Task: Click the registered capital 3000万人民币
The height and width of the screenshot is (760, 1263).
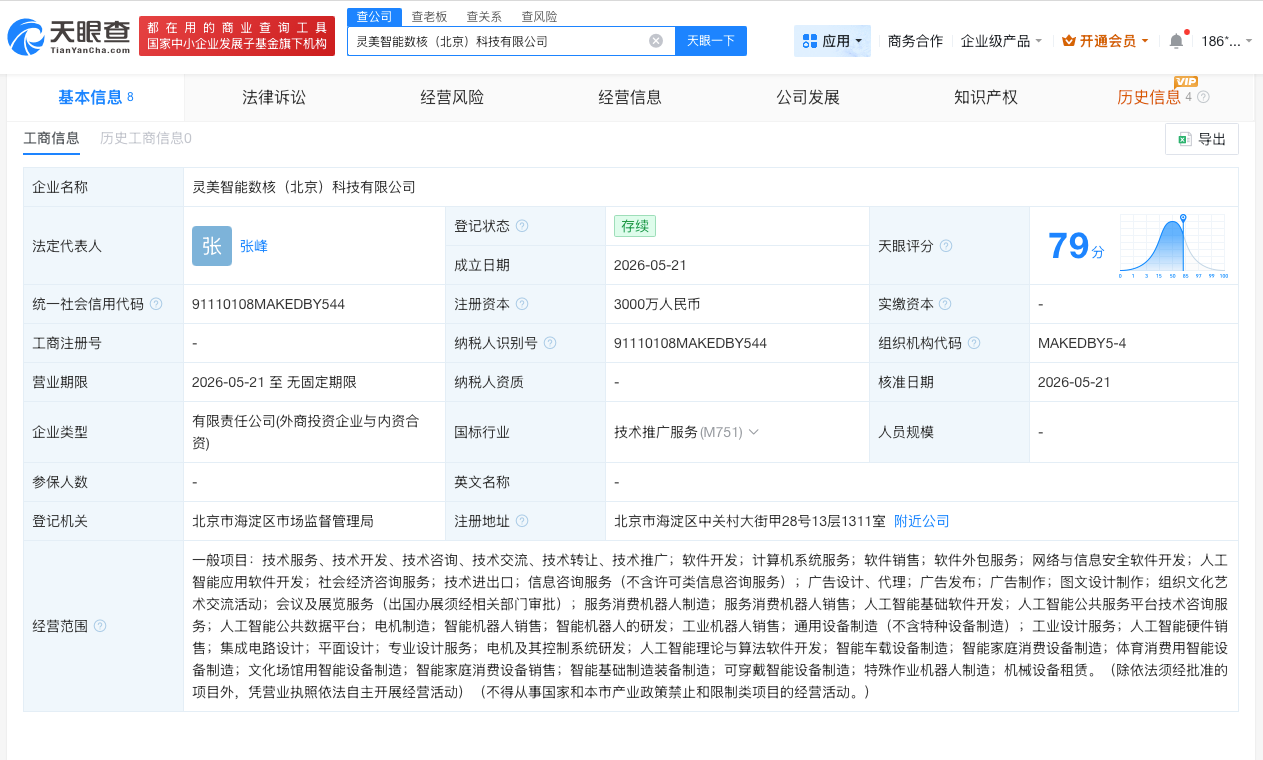Action: pyautogui.click(x=657, y=304)
